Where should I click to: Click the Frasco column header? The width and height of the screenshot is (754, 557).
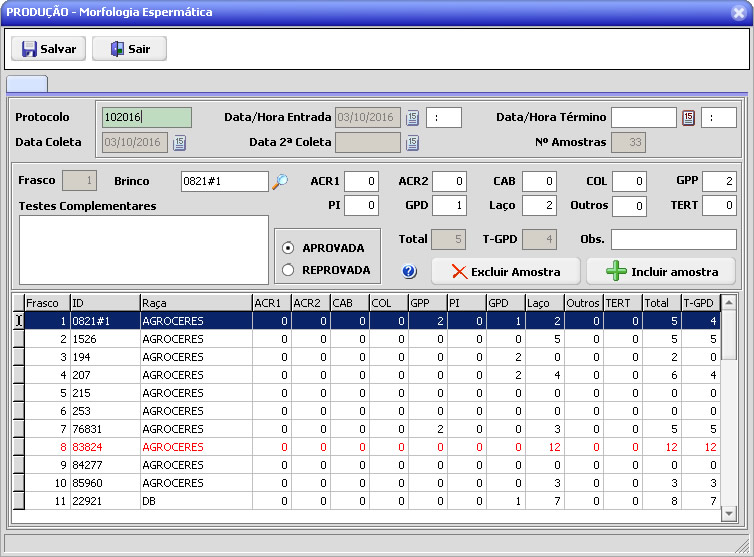[47, 303]
